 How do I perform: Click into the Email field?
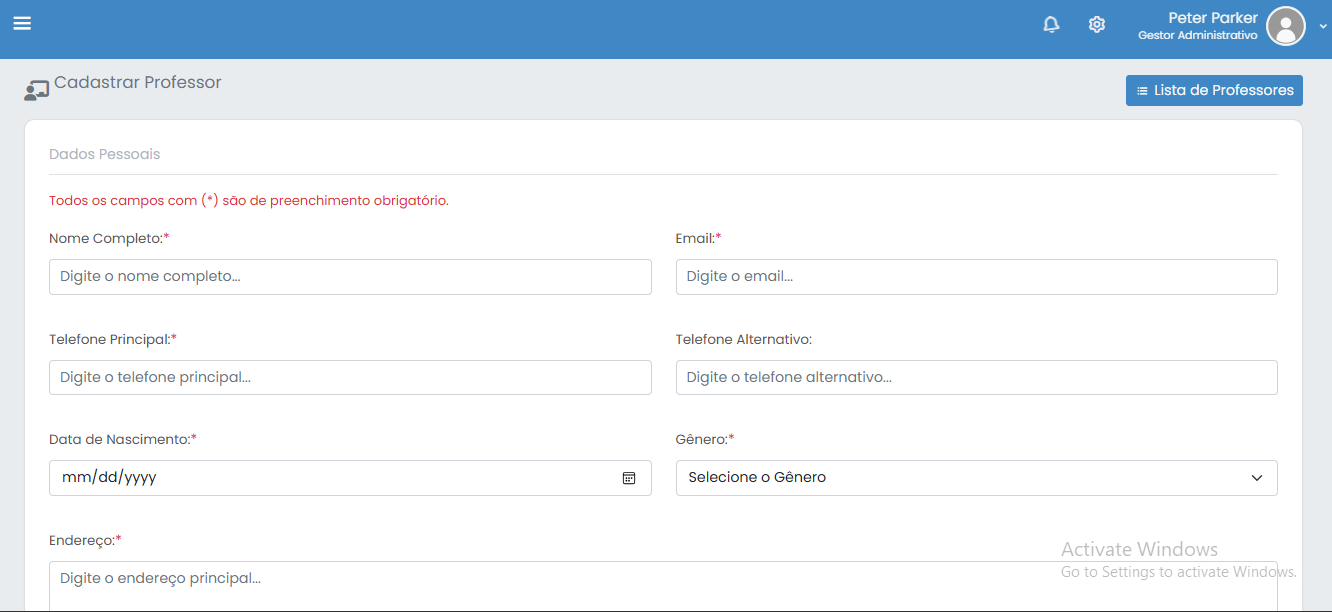[976, 277]
